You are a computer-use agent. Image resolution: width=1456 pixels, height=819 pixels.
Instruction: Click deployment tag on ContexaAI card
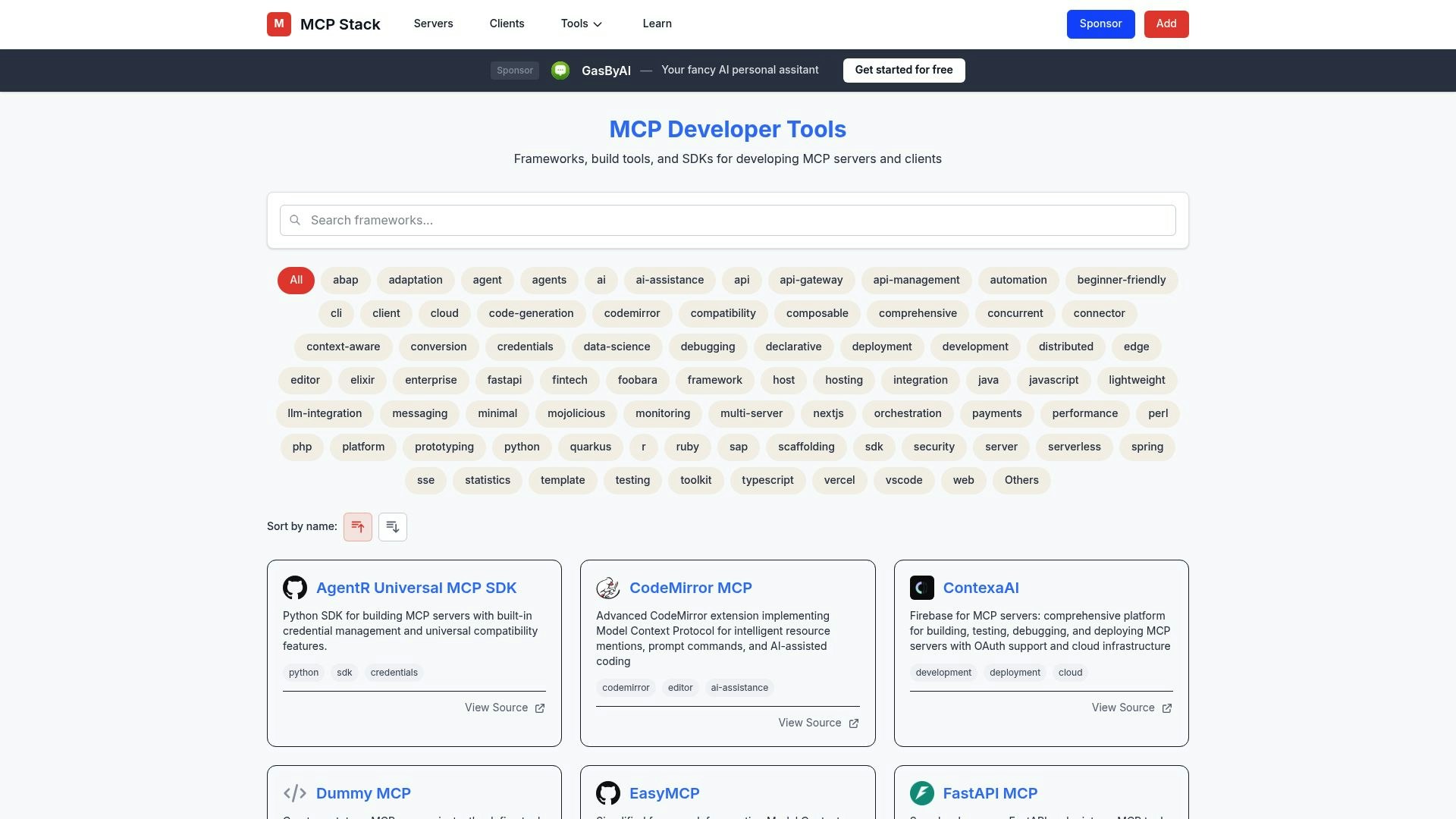pos(1015,673)
